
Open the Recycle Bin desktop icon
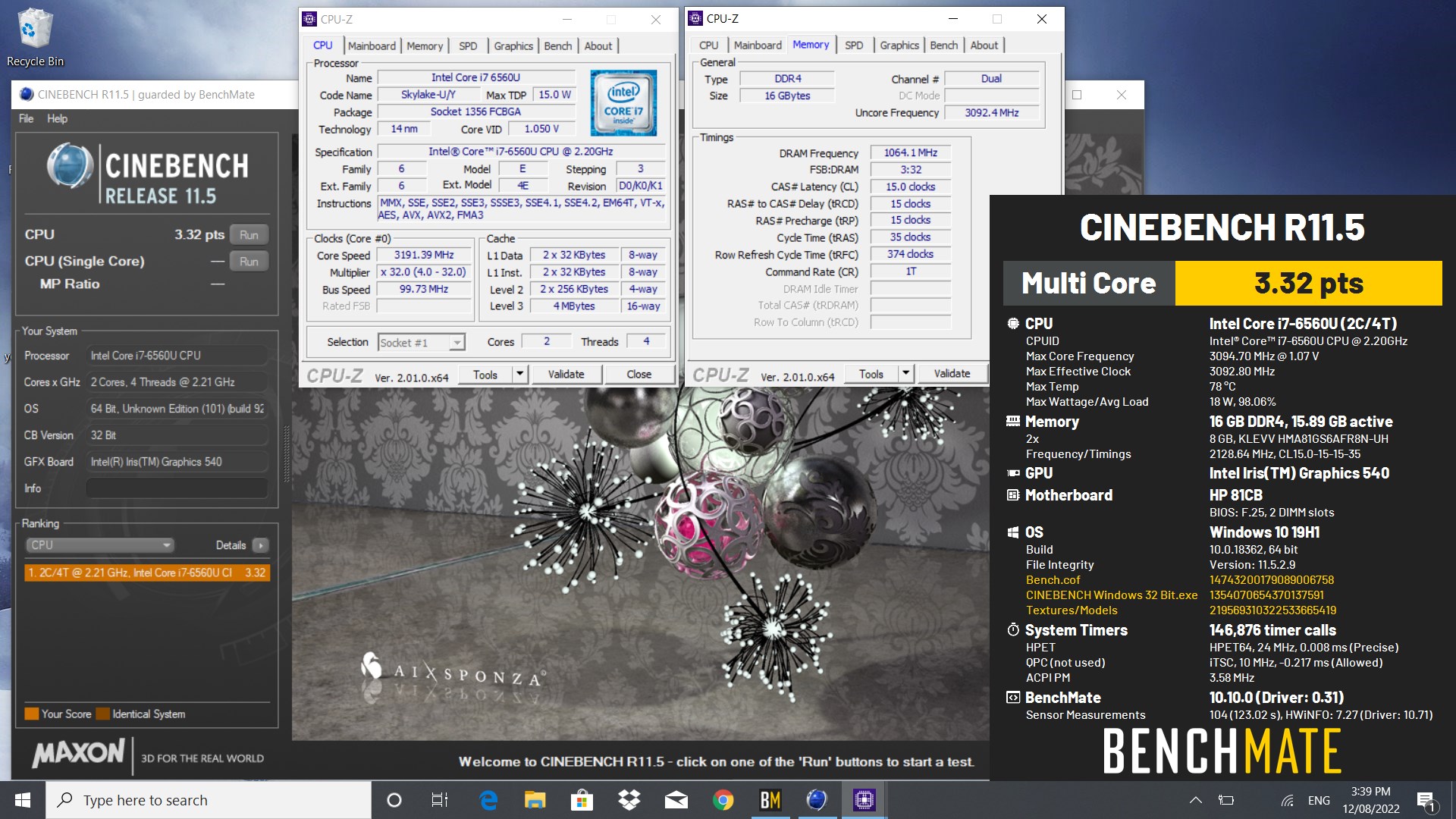(35, 36)
